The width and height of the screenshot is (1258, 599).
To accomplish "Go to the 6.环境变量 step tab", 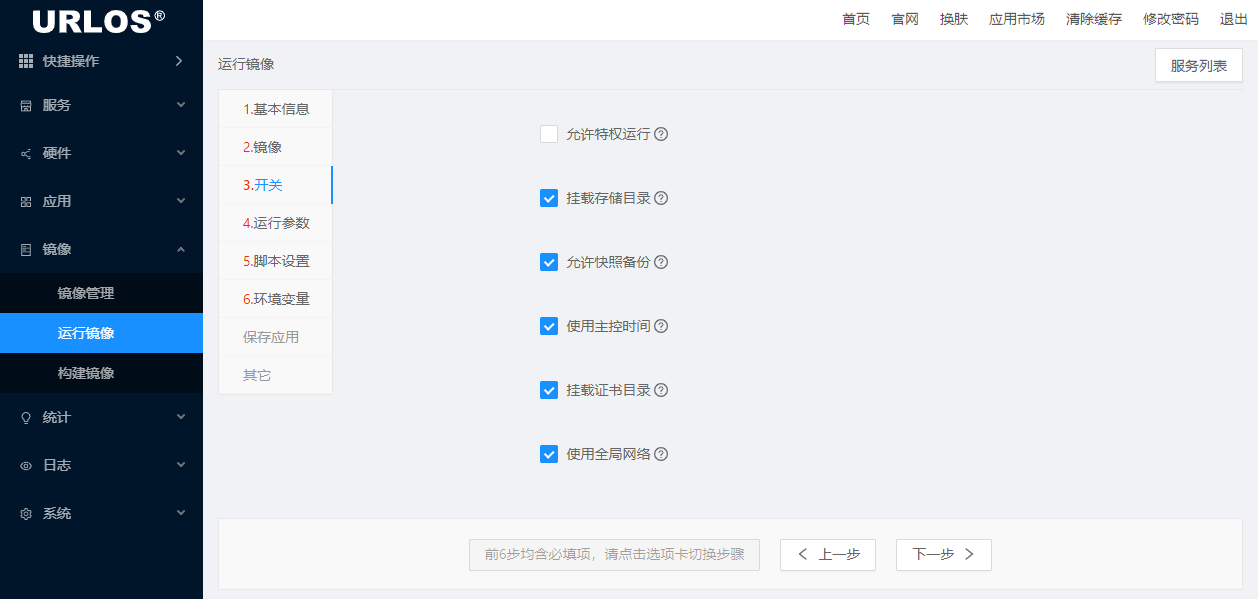I will [276, 299].
